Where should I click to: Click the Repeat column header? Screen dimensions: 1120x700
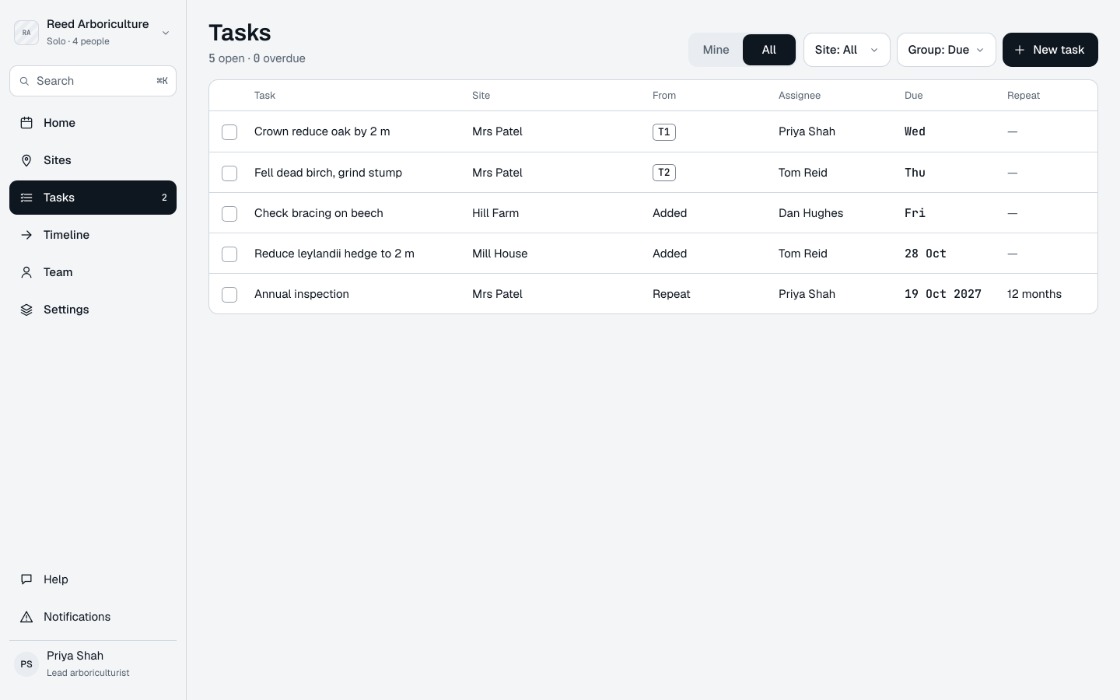1024,96
